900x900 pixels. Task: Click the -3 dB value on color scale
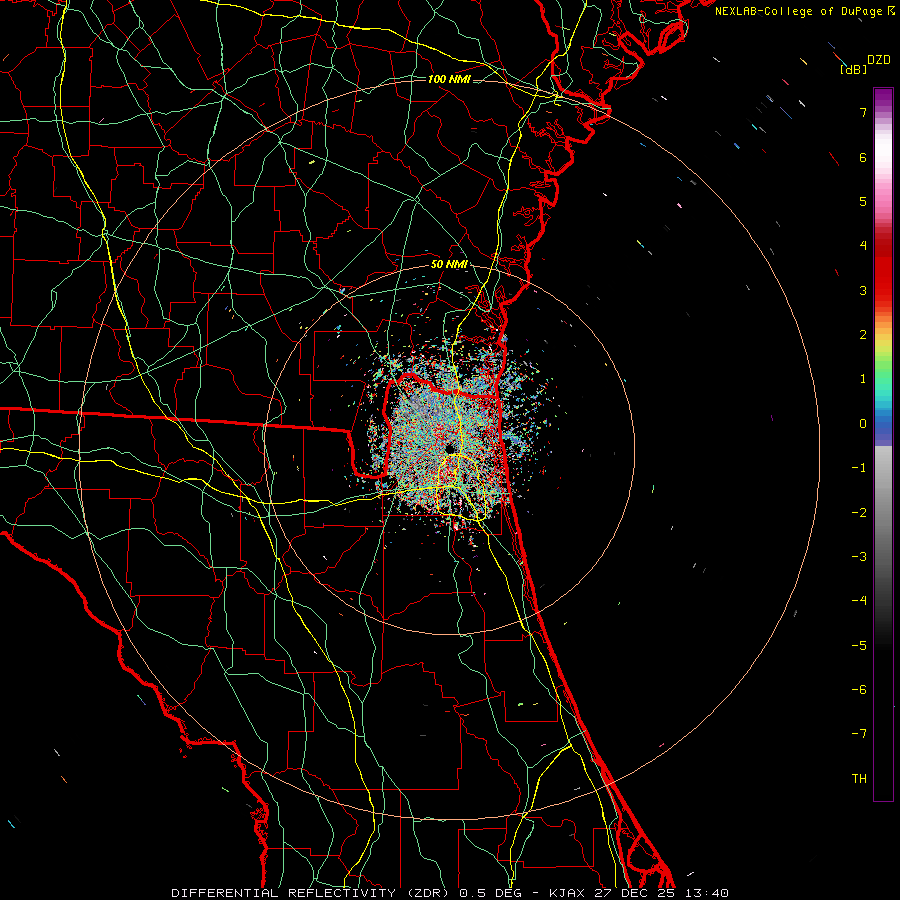859,557
